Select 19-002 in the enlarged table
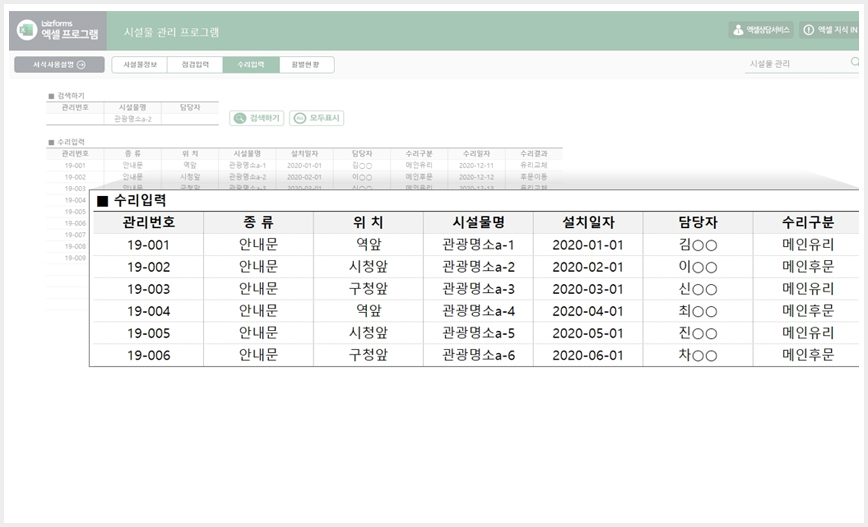The image size is (868, 527). click(x=148, y=267)
